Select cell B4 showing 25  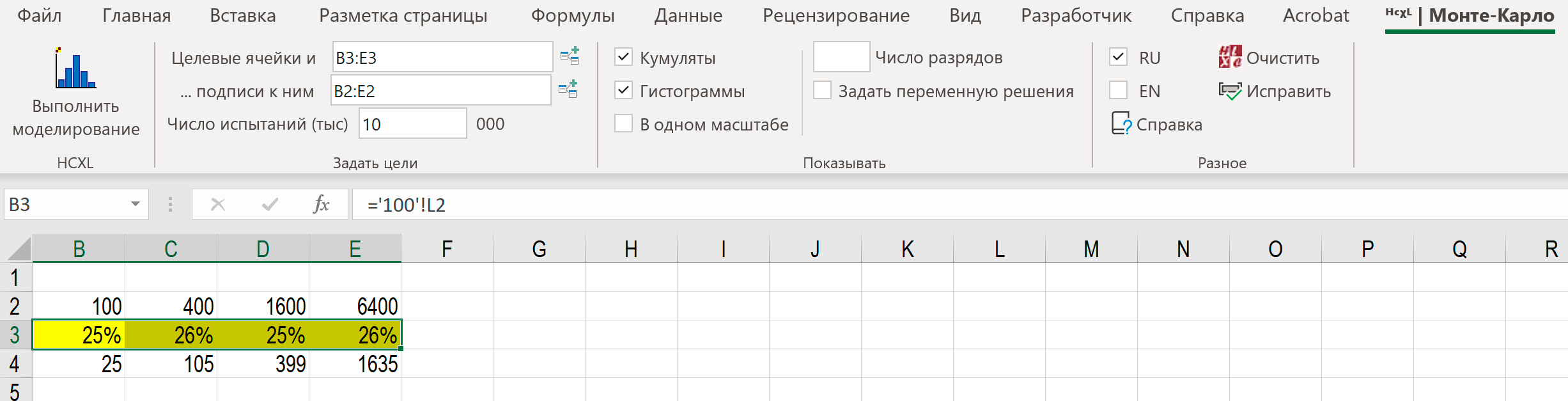point(79,364)
